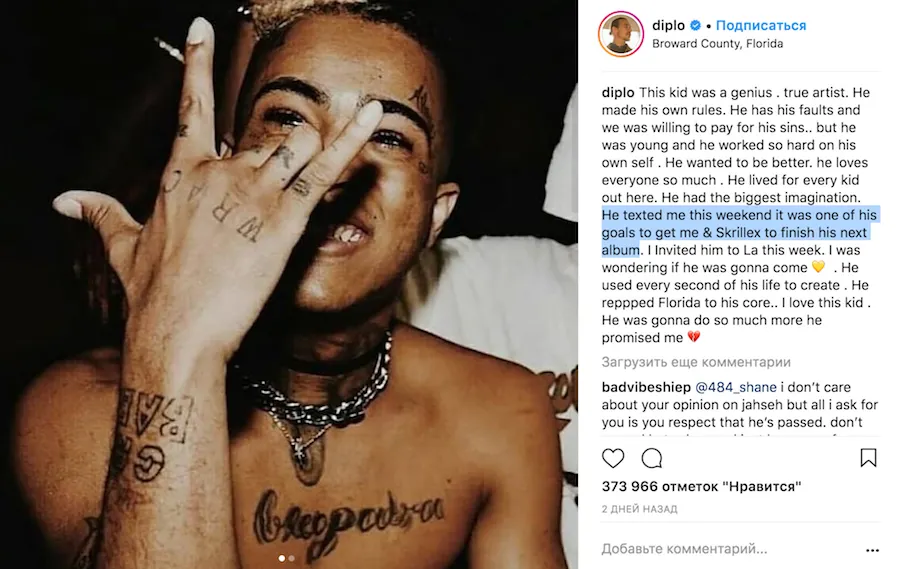Viewport: 900px width, 569px height.
Task: Open the @484_shane mention link
Action: (x=736, y=388)
